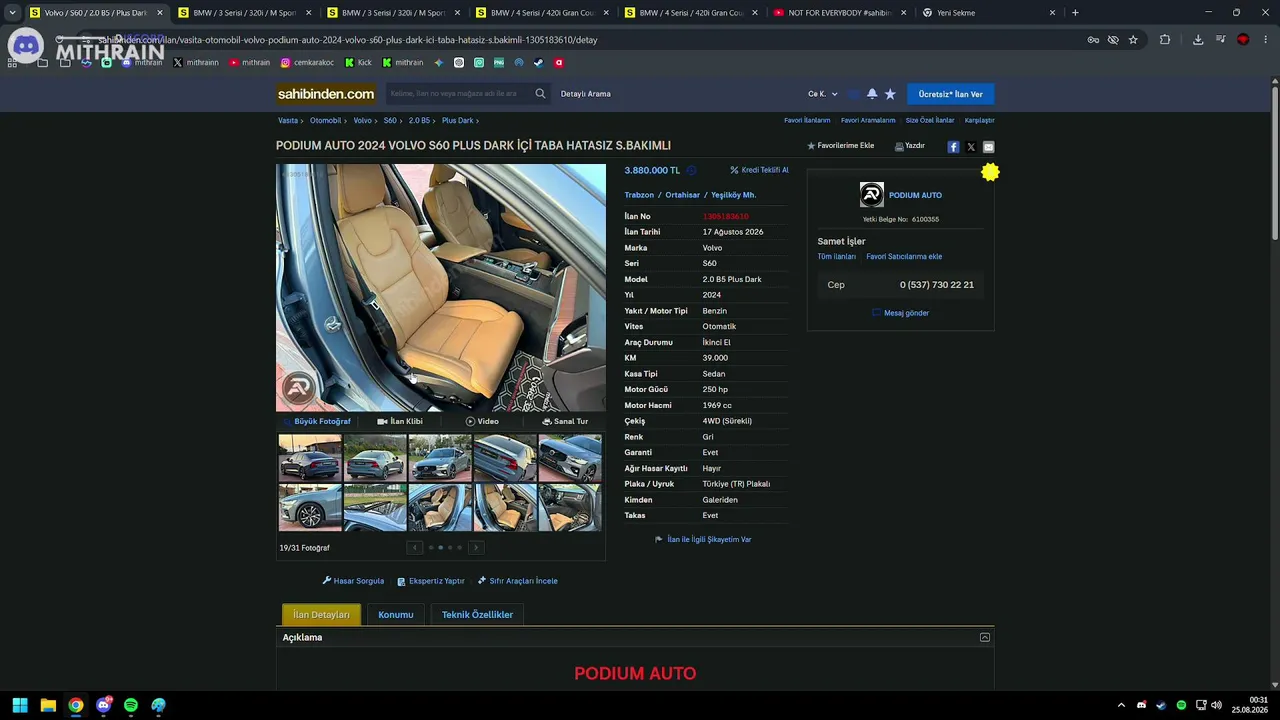
Task: Open the Video option under the photo
Action: (482, 422)
